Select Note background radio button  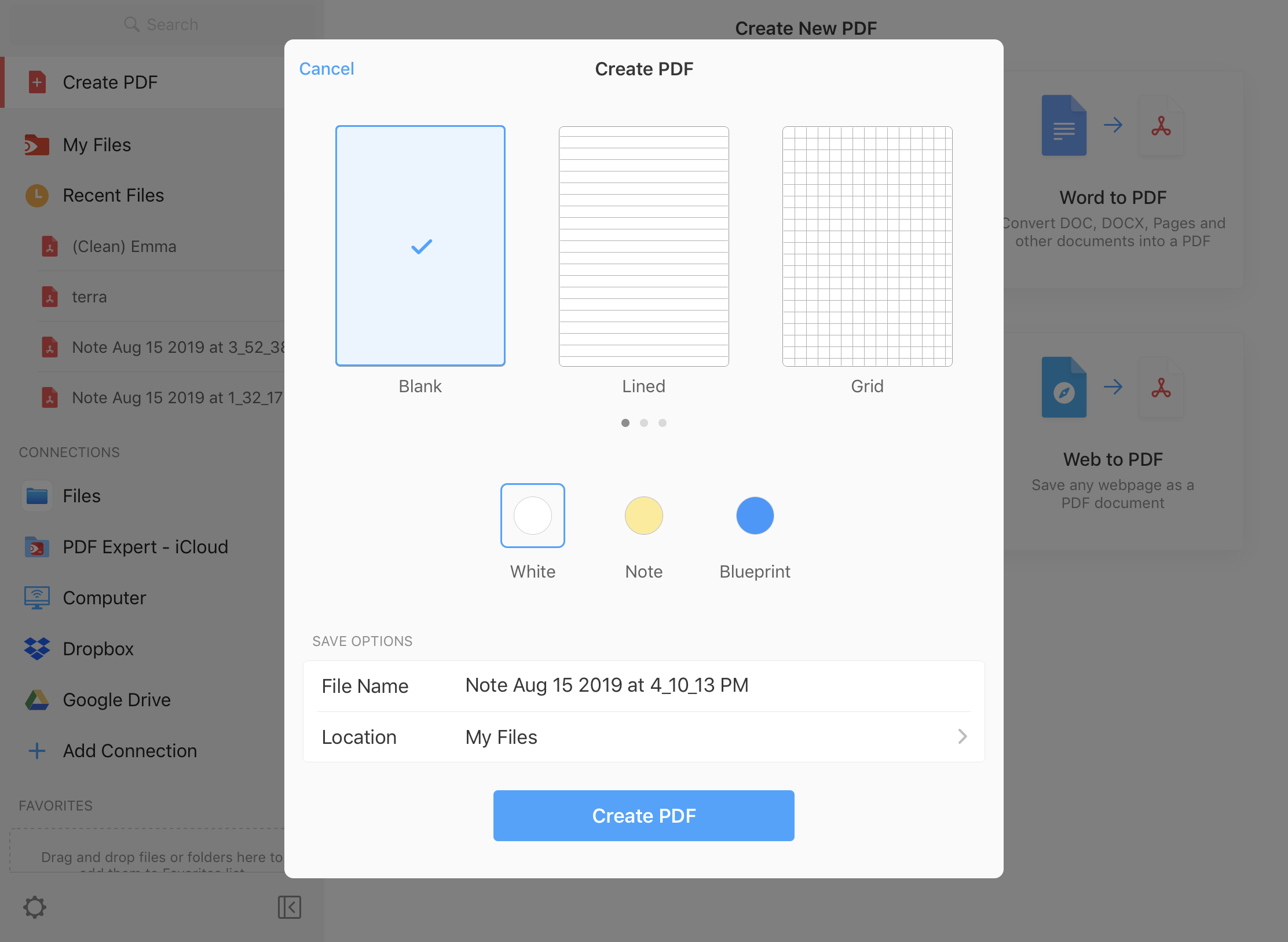coord(643,515)
